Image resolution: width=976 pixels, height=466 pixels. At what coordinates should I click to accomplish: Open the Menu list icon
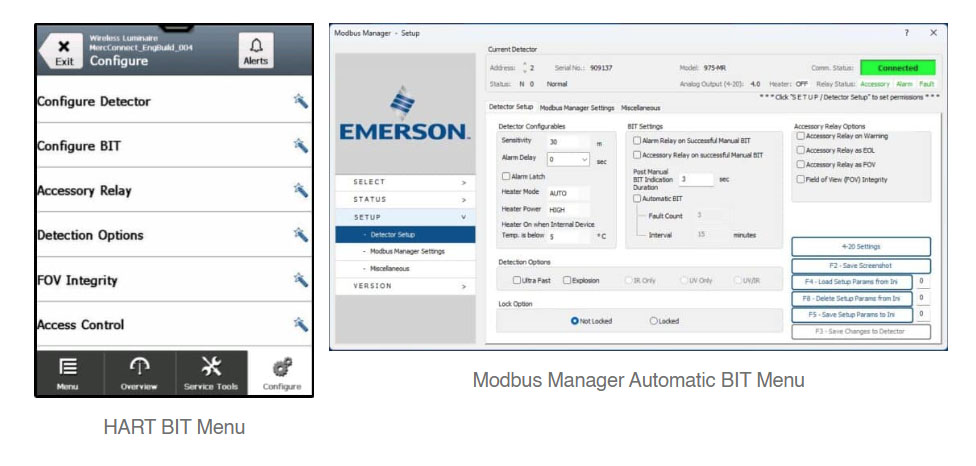pos(67,368)
